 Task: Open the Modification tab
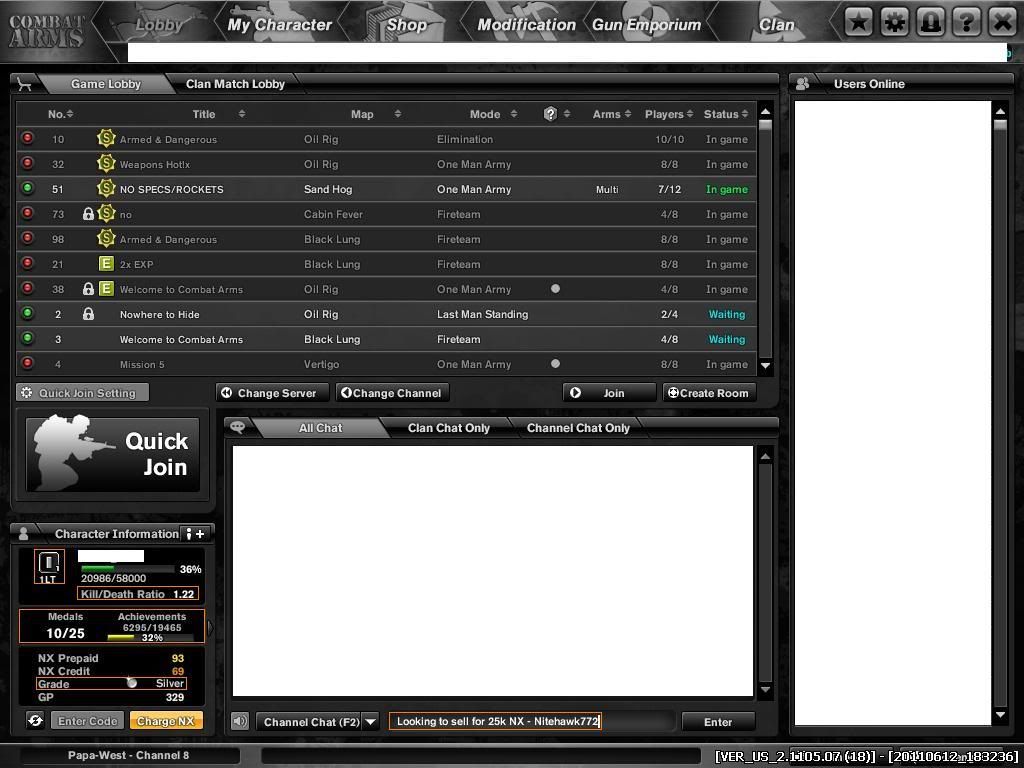click(x=526, y=25)
